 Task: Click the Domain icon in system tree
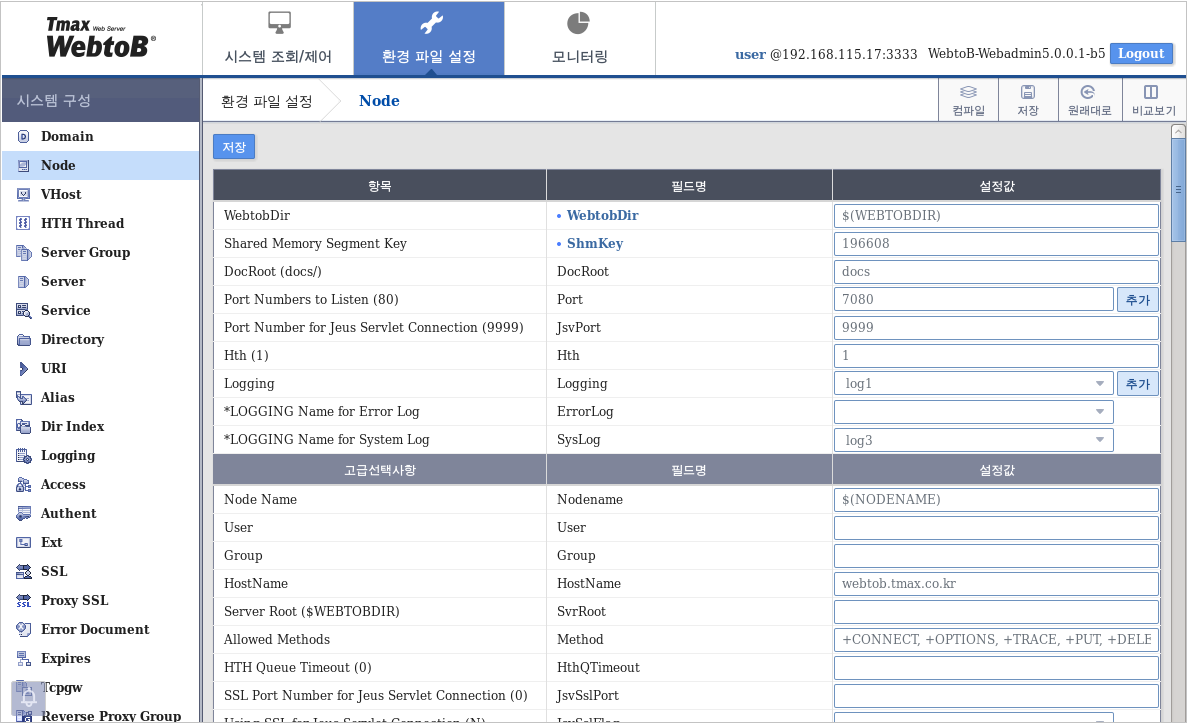[22, 136]
